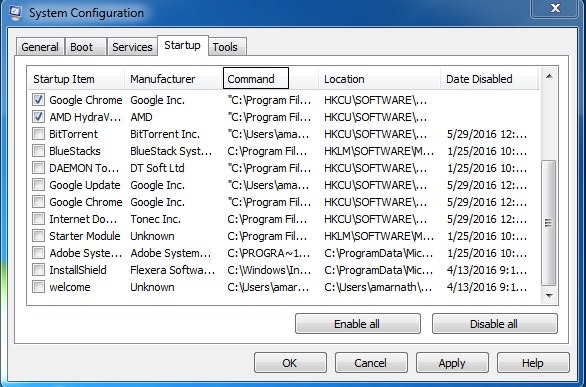This screenshot has height=387, width=586.
Task: Click the Apply button
Action: pos(452,363)
